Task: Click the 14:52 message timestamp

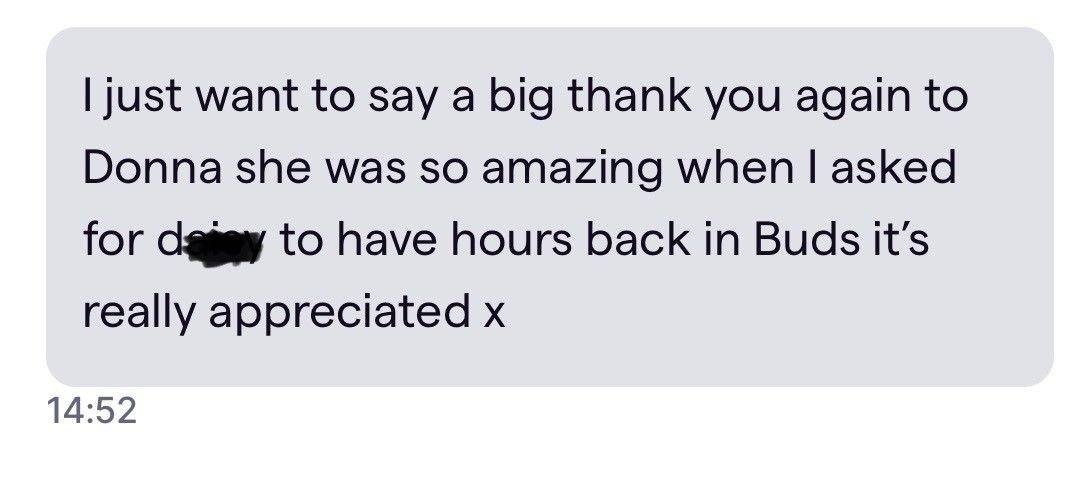Action: pos(91,410)
